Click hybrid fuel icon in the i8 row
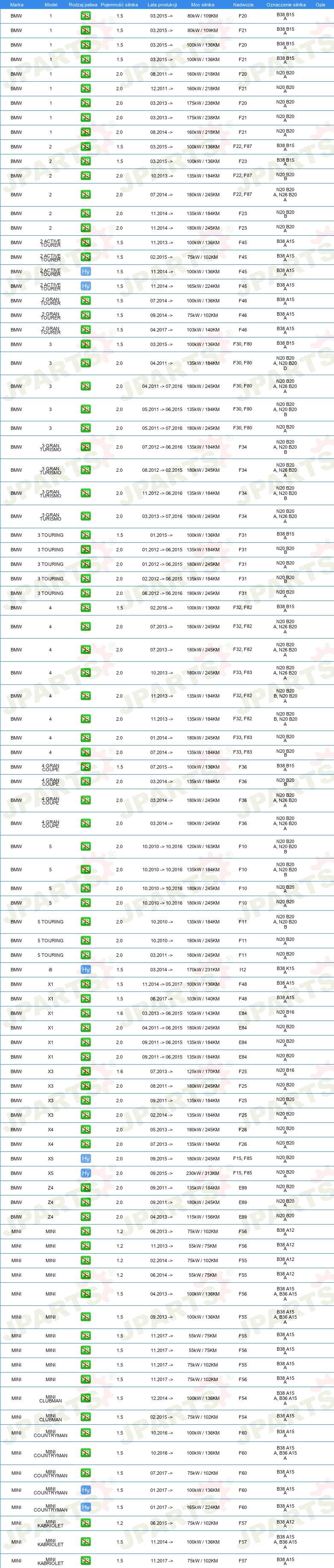This screenshot has height=1568, width=334. [x=86, y=970]
